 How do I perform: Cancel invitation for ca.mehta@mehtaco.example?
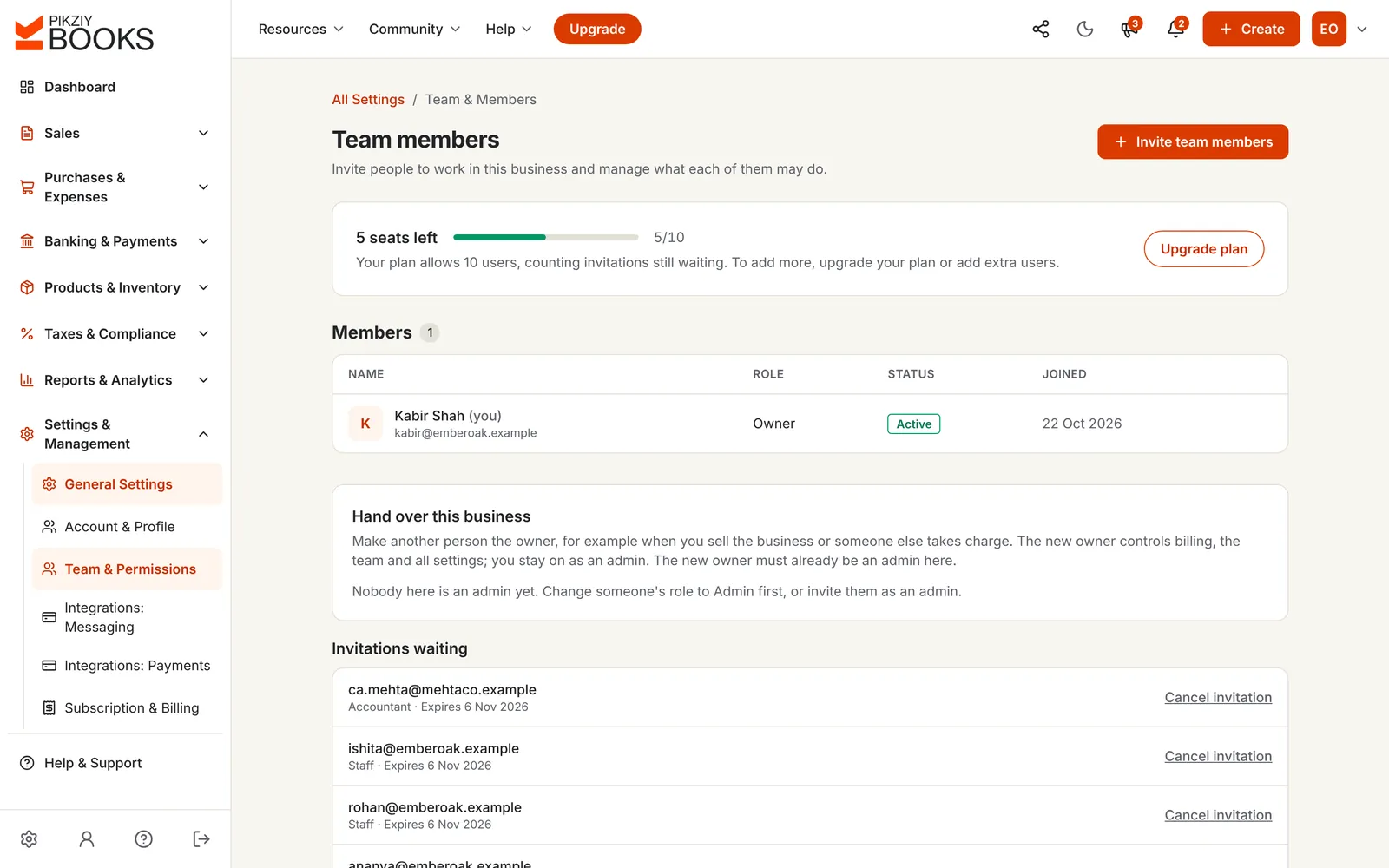(x=1218, y=697)
